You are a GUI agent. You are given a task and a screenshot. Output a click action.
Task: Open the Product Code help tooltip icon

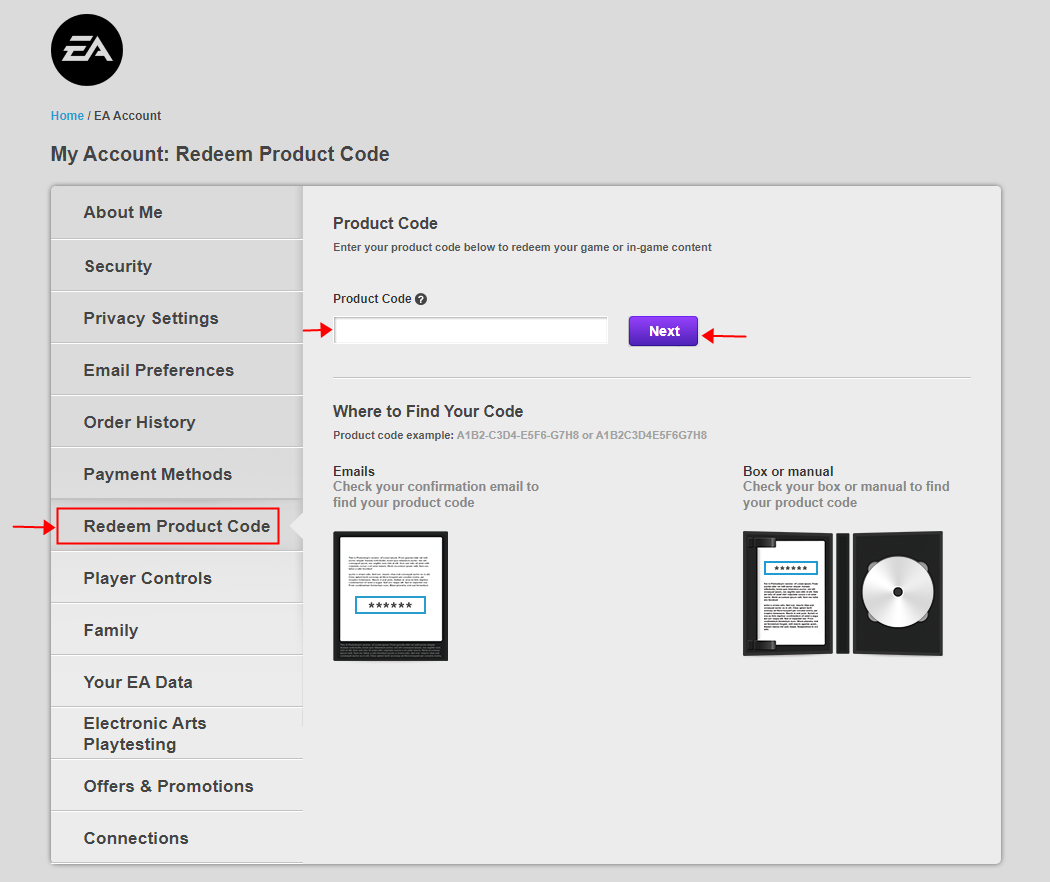(421, 299)
